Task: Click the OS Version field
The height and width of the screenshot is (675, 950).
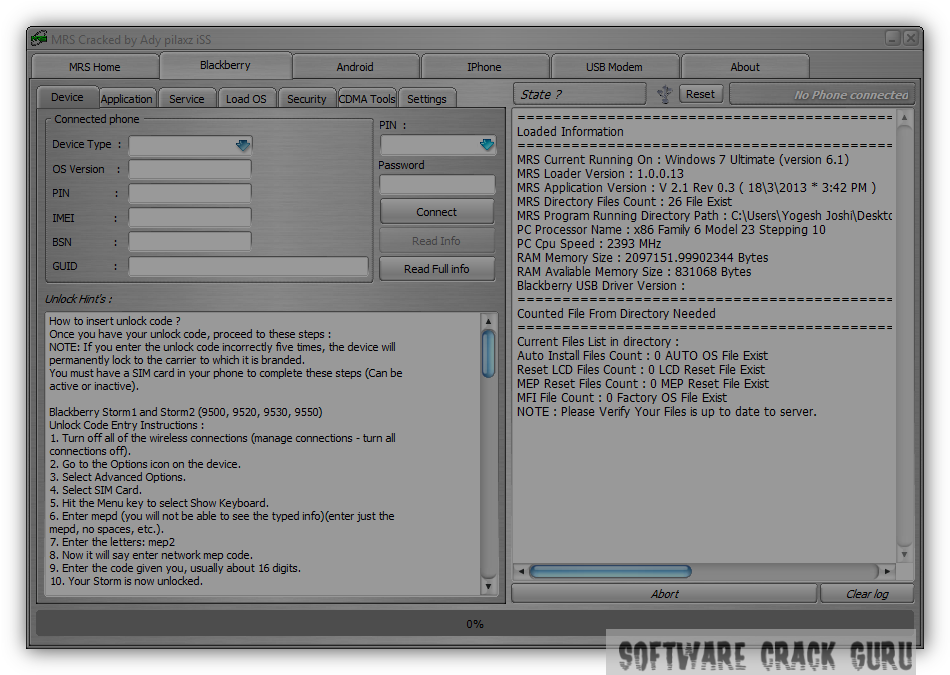Action: [x=190, y=169]
